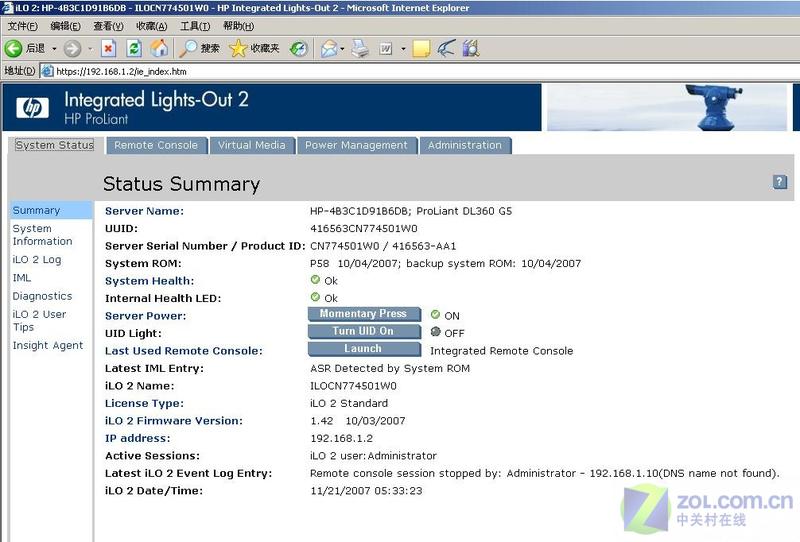The height and width of the screenshot is (542, 800).
Task: Open Mail button dropdown arrow
Action: [342, 49]
